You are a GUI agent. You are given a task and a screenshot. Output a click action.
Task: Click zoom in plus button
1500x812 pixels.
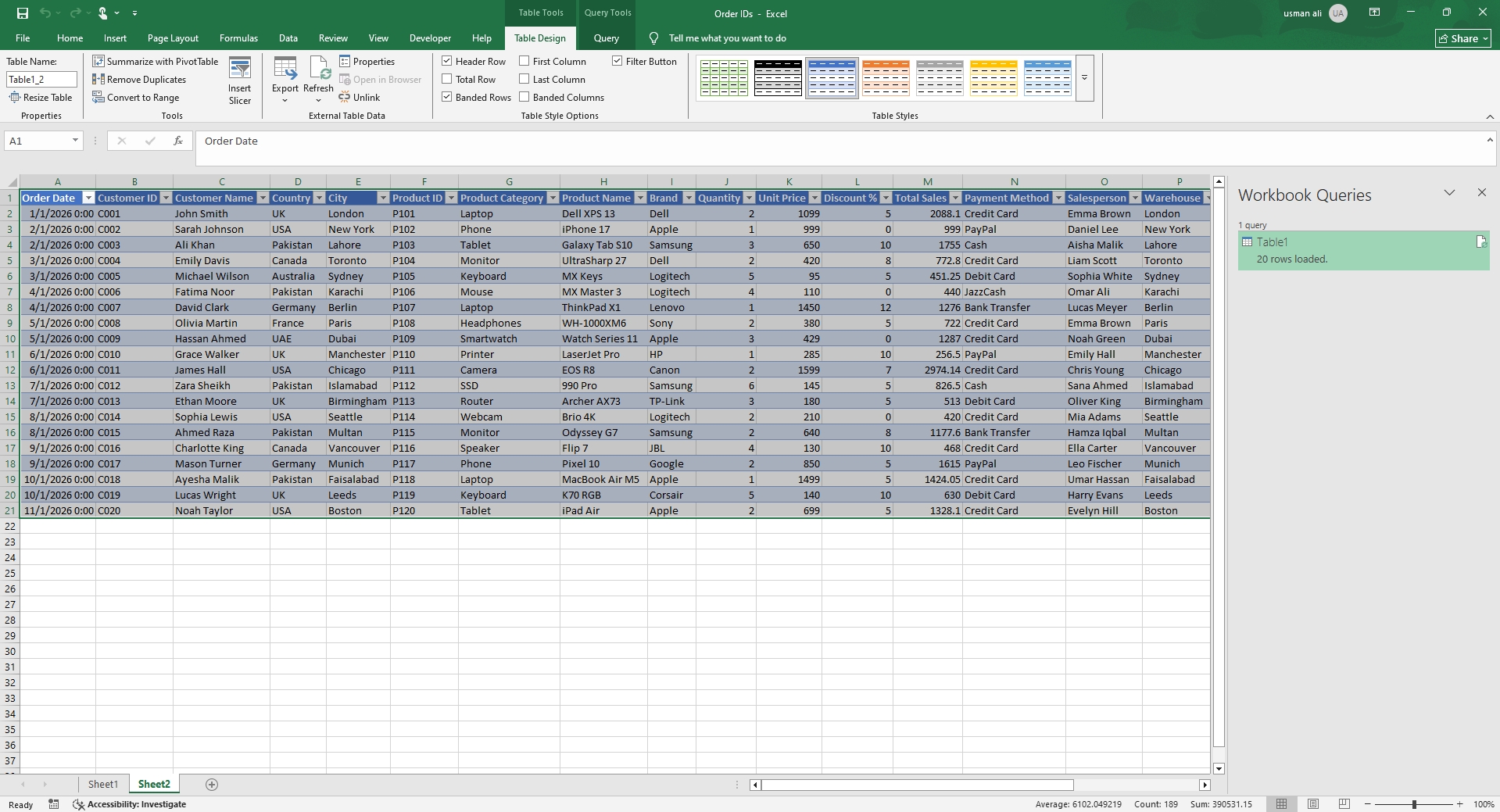coord(1459,804)
